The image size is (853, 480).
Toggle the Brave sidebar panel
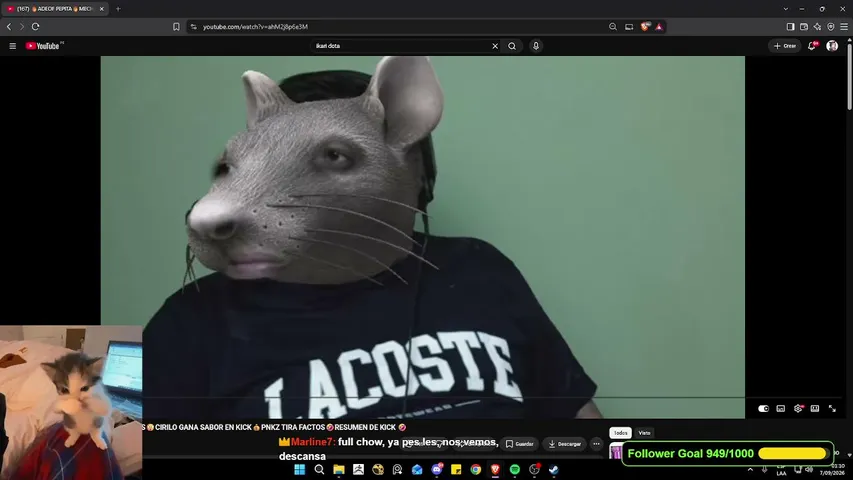pyautogui.click(x=790, y=27)
